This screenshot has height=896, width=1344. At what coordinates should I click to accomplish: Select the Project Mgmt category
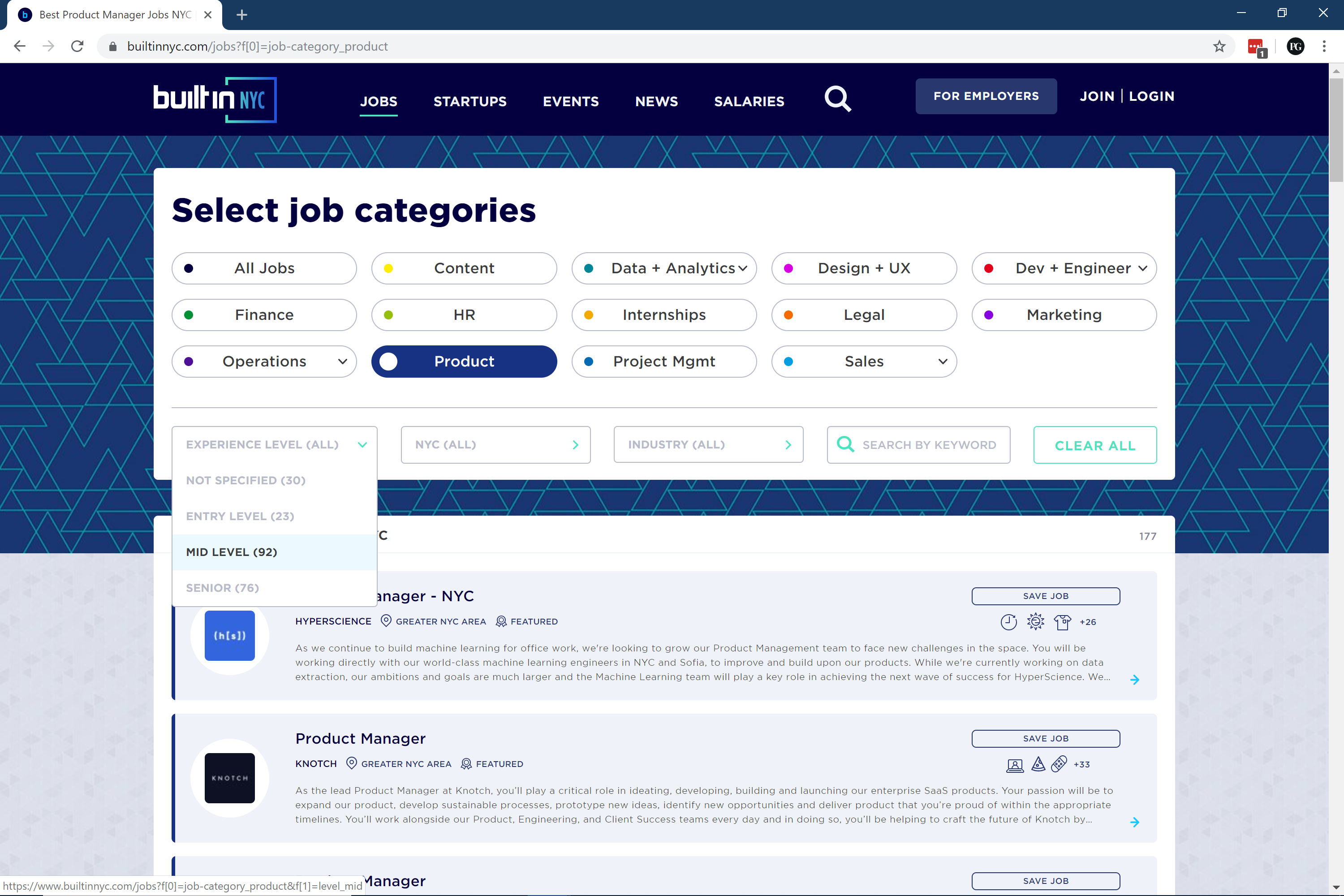tap(664, 361)
